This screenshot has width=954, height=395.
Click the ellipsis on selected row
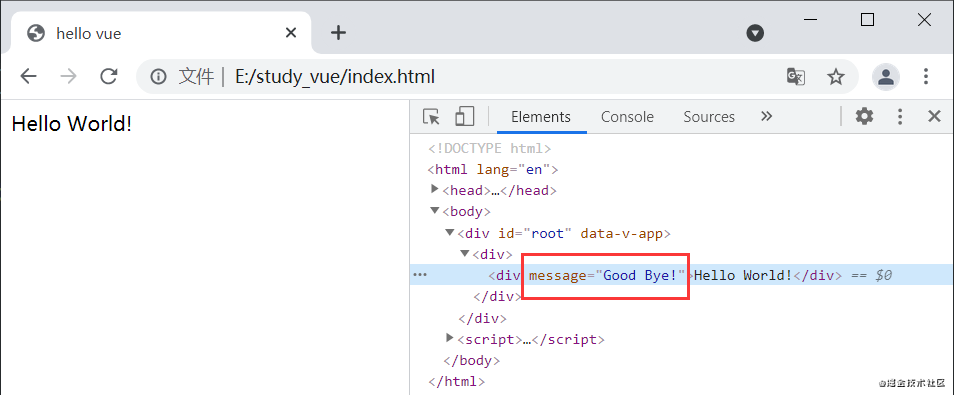point(420,274)
